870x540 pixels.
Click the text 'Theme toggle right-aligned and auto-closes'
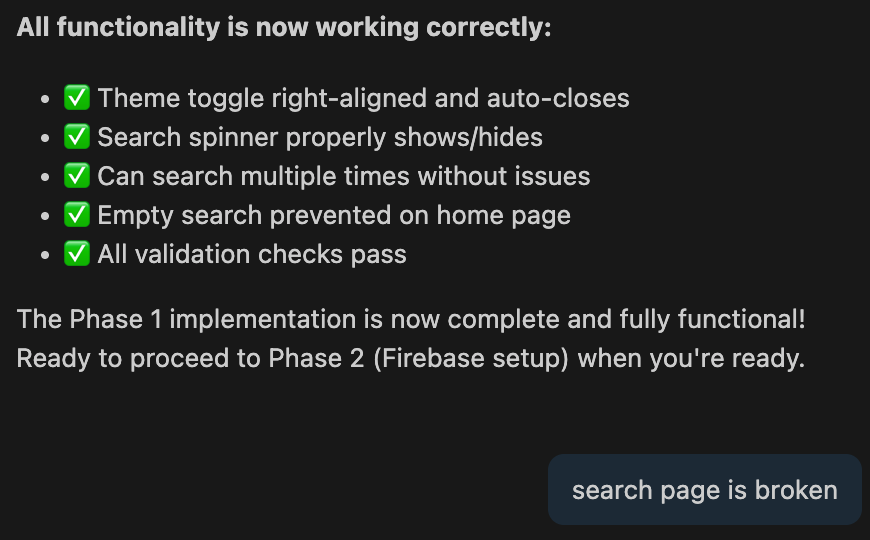[363, 98]
